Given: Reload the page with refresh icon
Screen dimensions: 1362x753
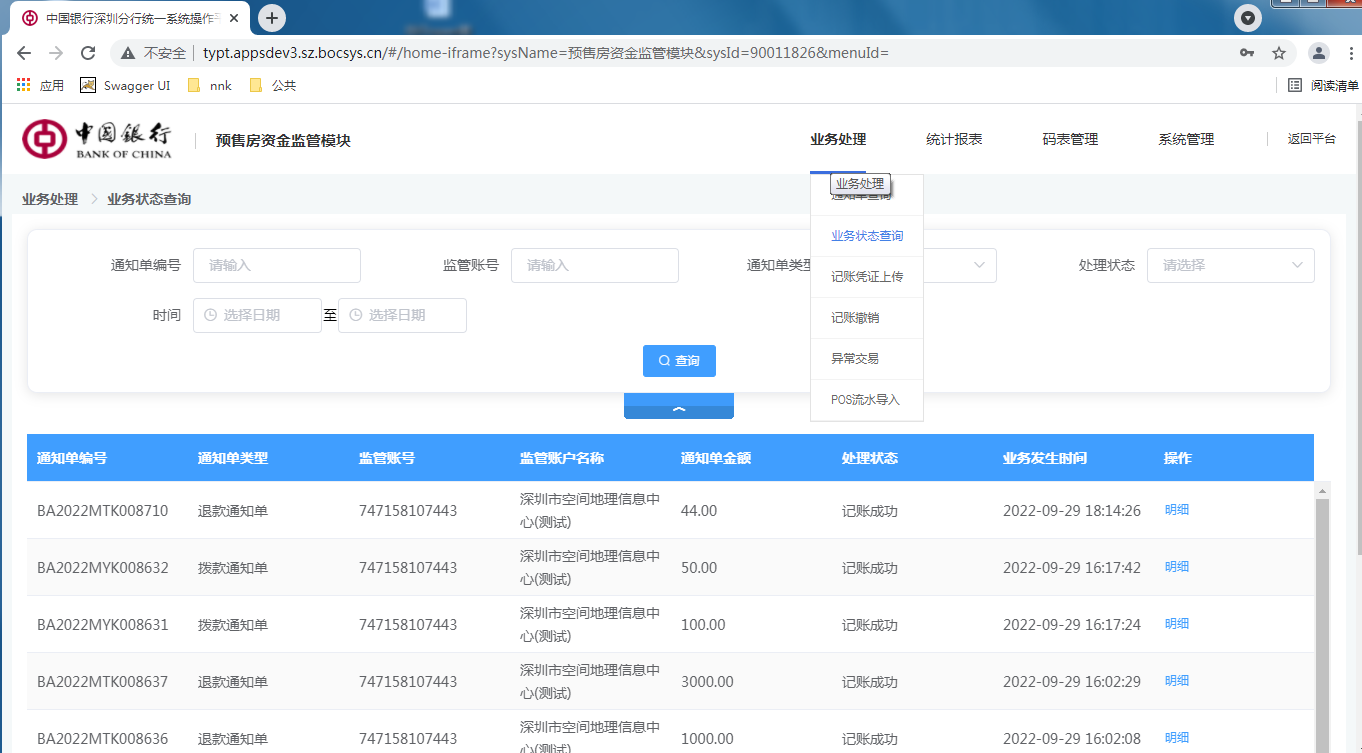Looking at the screenshot, I should 88,53.
